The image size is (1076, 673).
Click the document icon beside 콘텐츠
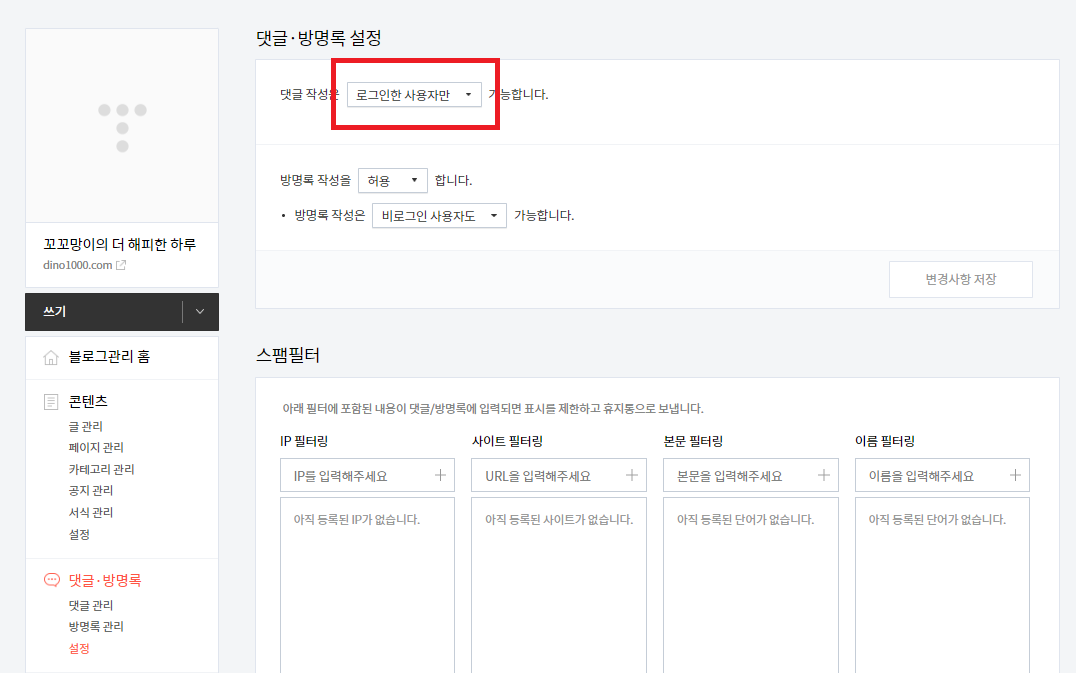50,401
